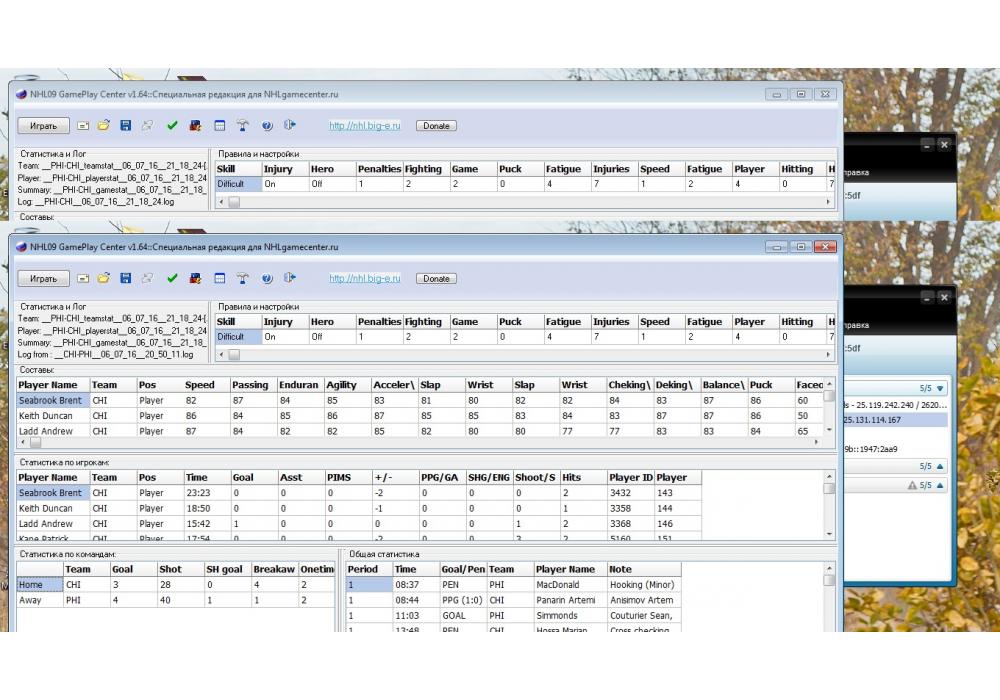Click the open folder icon in front window toolbar
The image size is (1000, 700).
click(103, 278)
